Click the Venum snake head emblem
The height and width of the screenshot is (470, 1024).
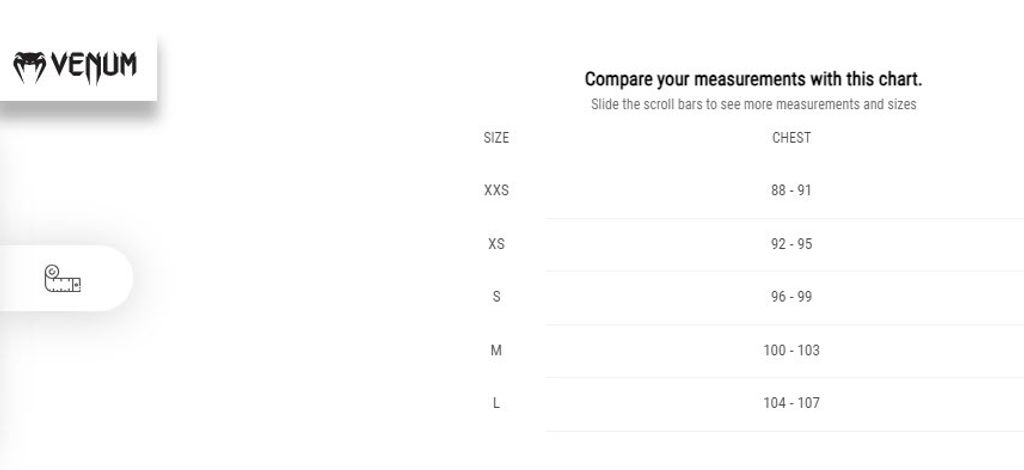pos(29,66)
